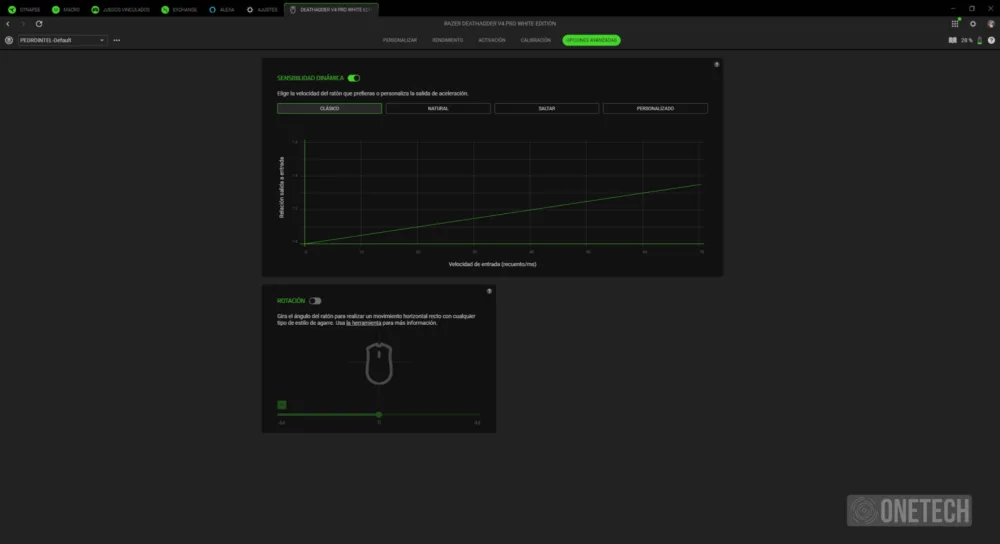Click the profile icon beside PEDROINTEL-Default

[9, 40]
